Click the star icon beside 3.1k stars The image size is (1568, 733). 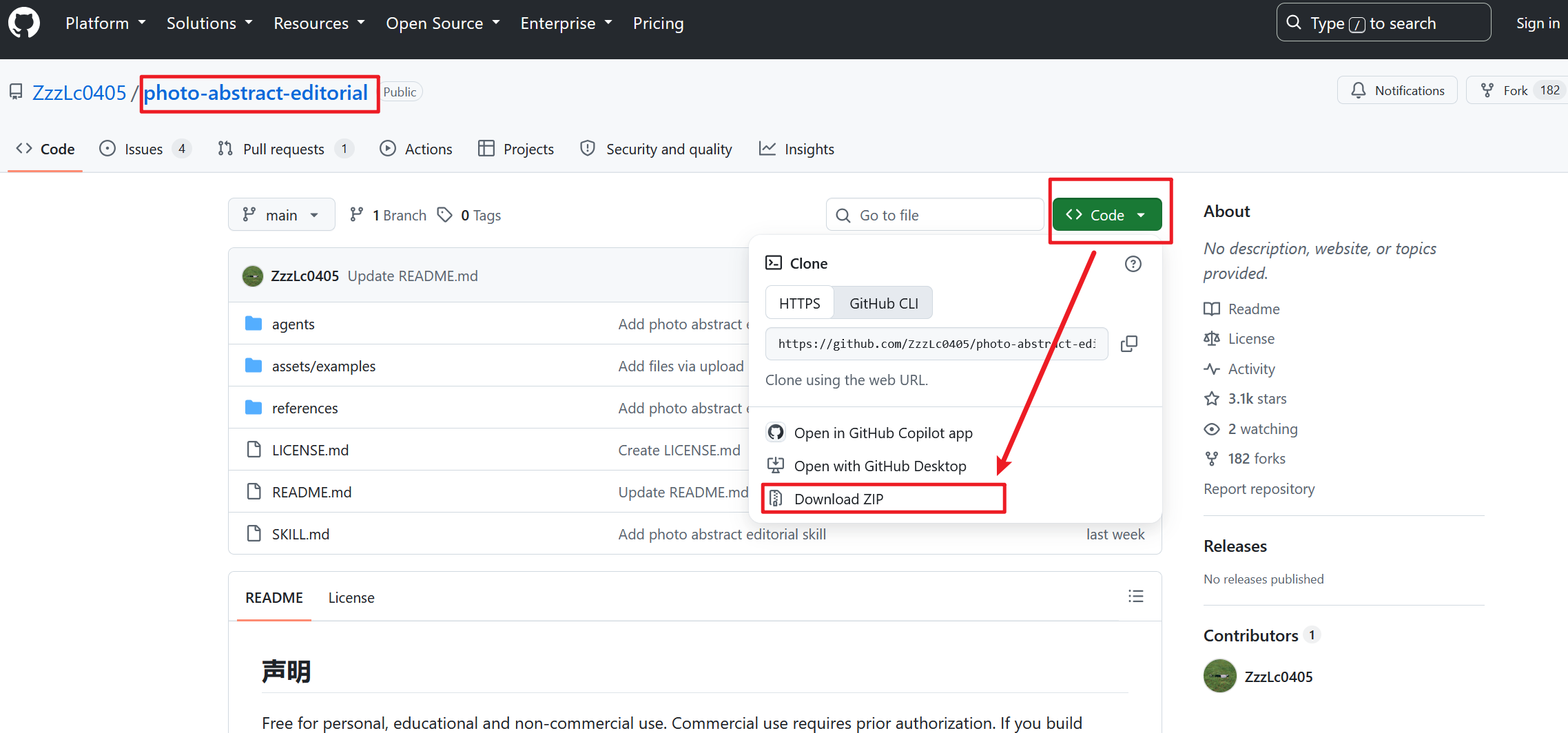[1212, 399]
